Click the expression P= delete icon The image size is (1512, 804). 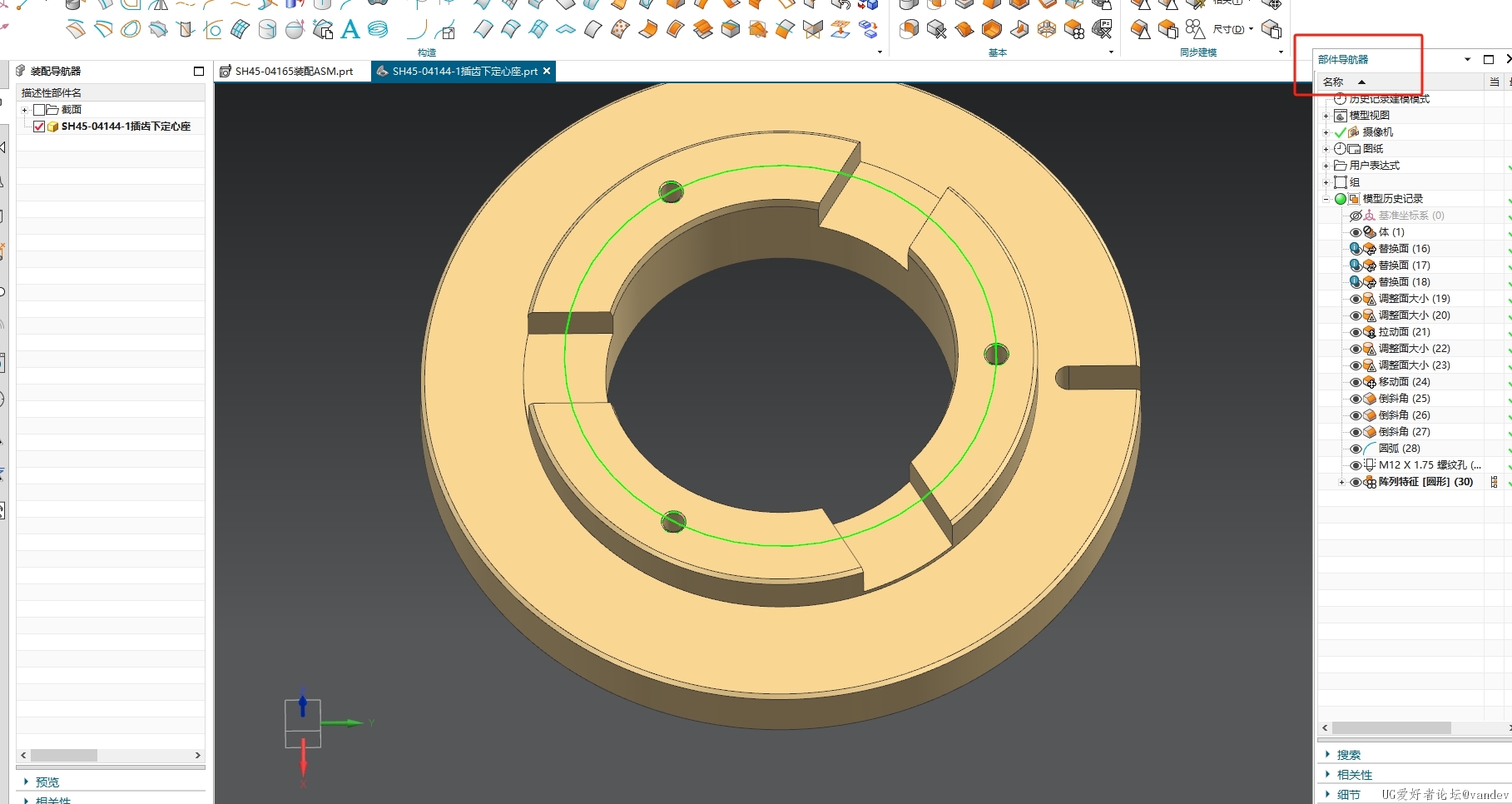click(1102, 30)
